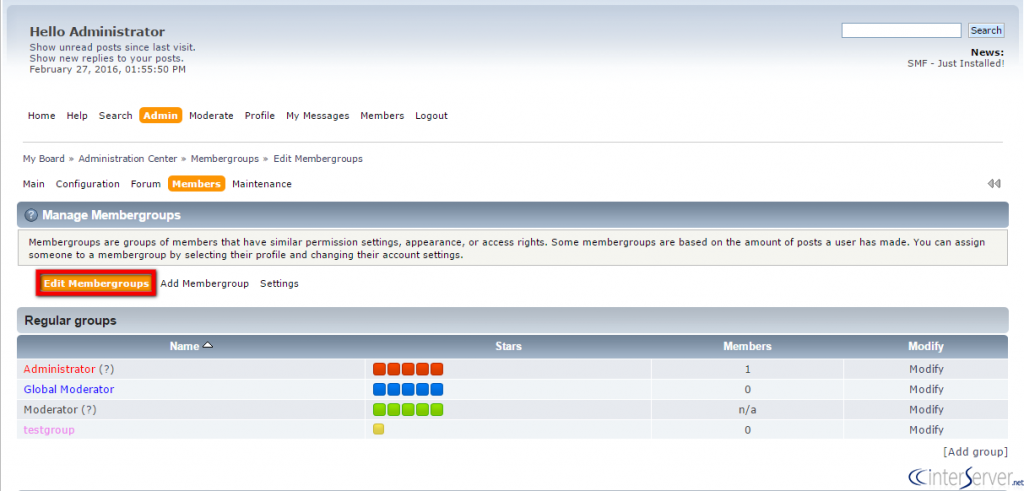1024x491 pixels.
Task: Click the Administrator red star icons
Action: click(x=408, y=369)
